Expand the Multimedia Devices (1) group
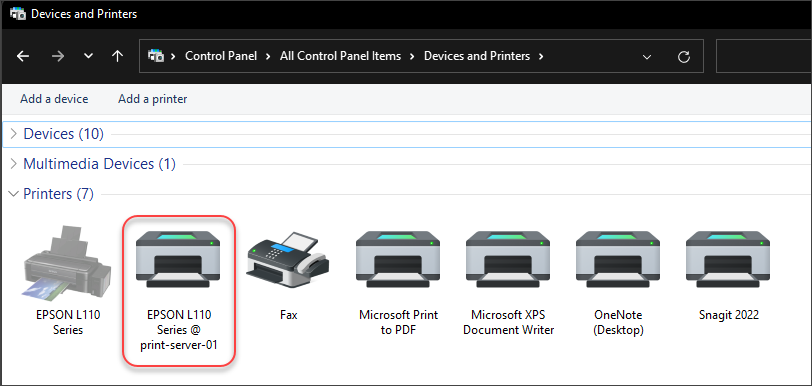812x386 pixels. [x=13, y=164]
